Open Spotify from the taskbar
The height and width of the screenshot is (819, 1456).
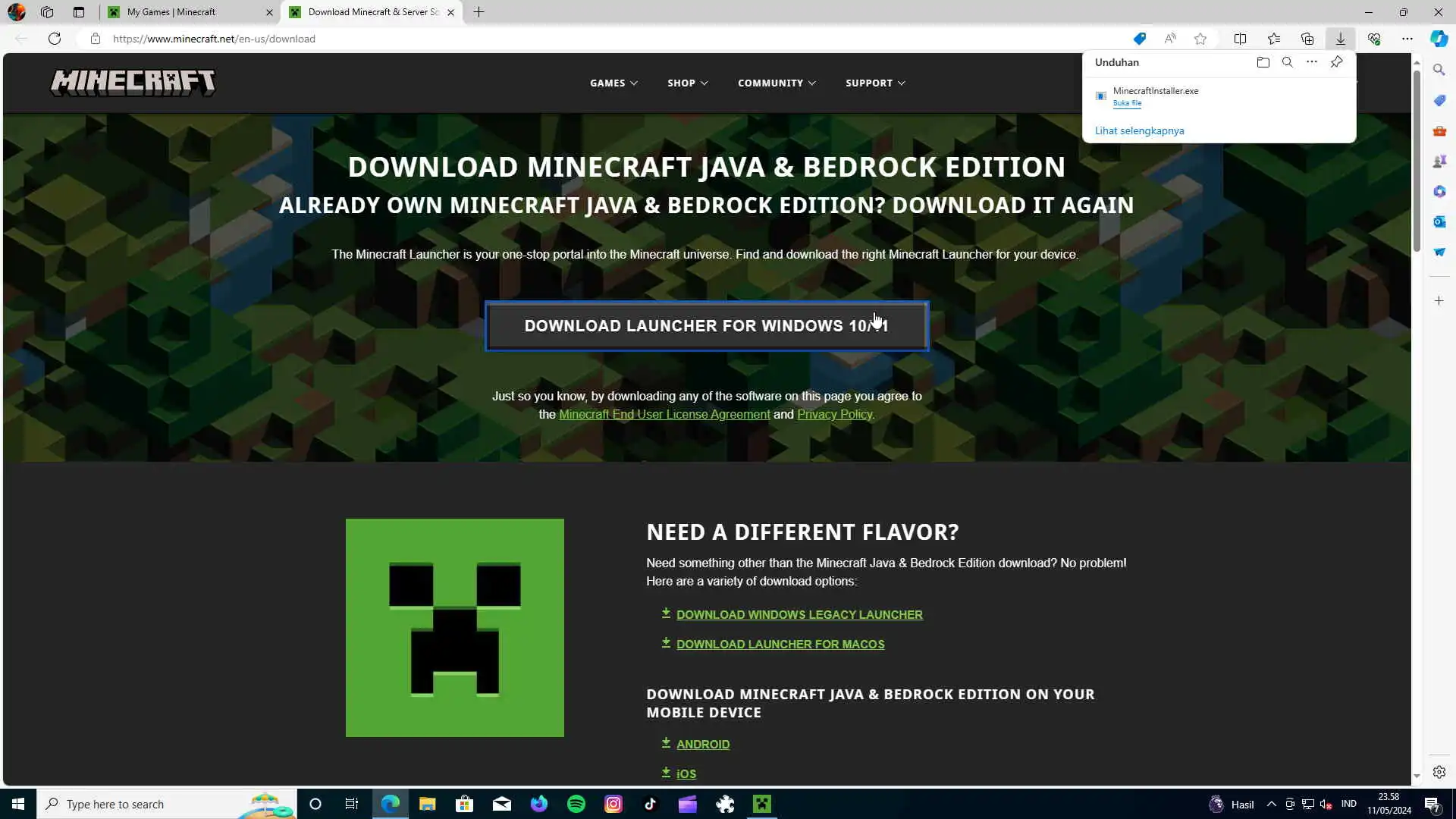(x=576, y=804)
